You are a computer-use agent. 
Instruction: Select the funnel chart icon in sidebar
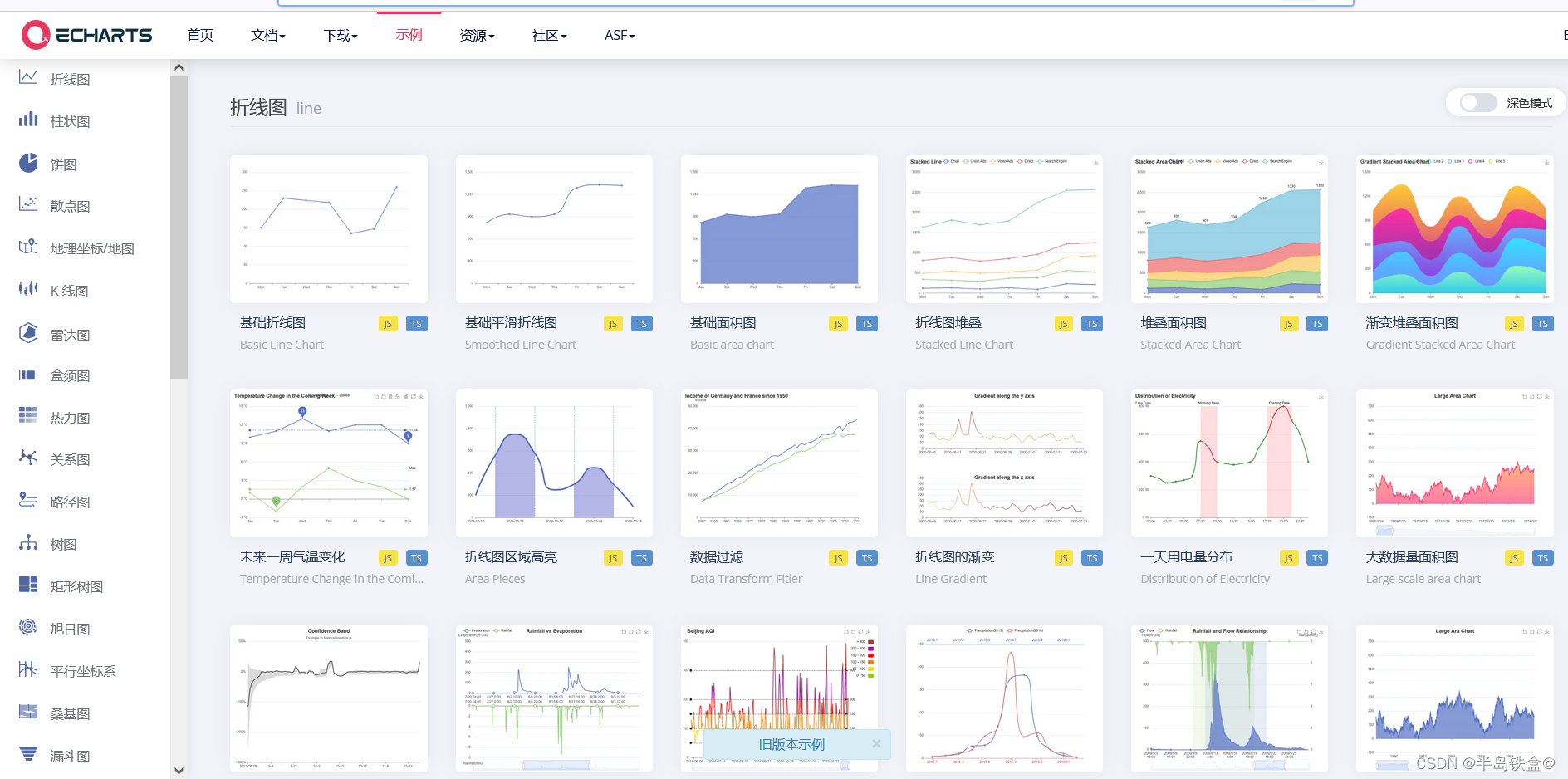coord(28,754)
